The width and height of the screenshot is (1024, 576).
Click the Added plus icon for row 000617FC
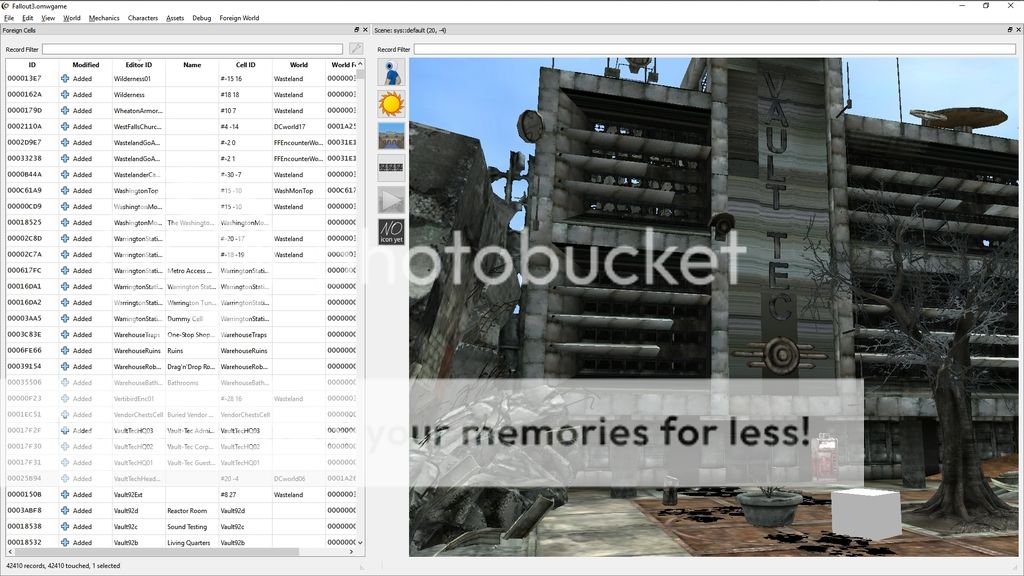(65, 270)
